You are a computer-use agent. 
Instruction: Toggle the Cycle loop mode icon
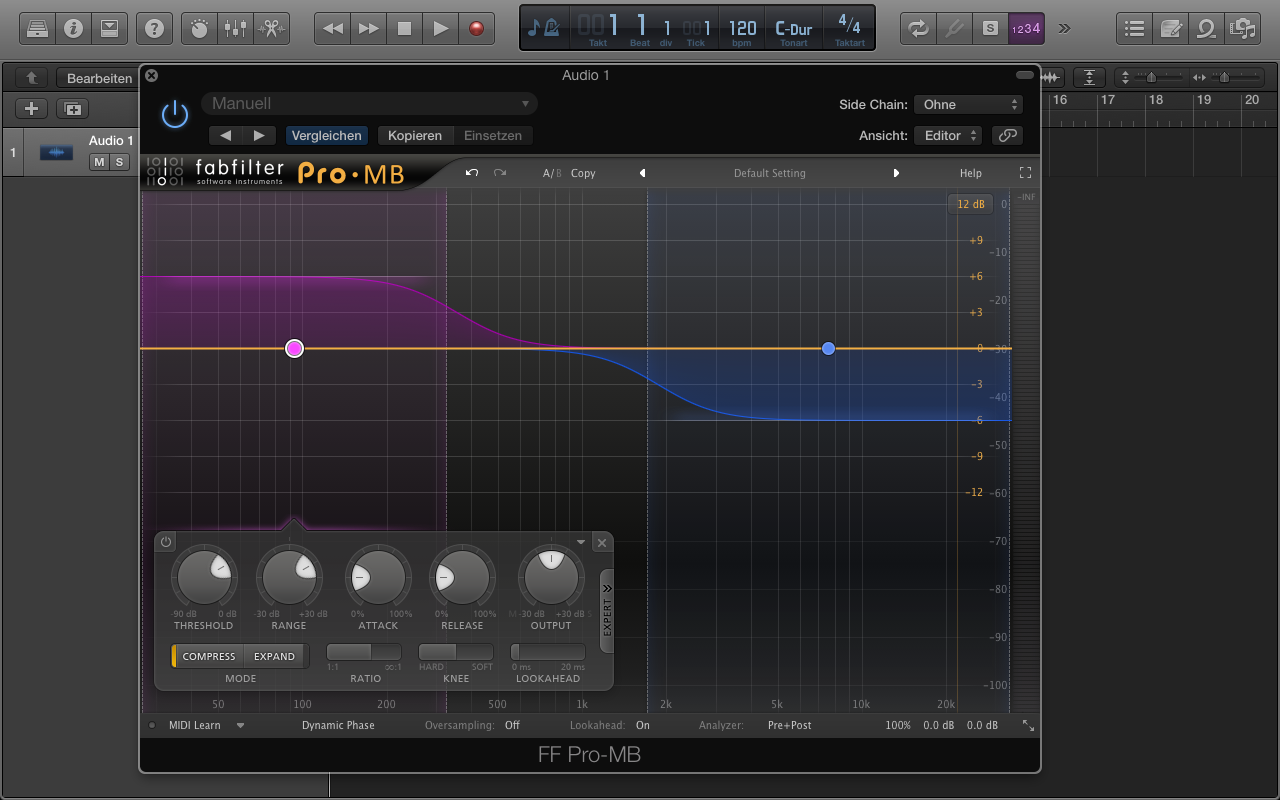click(x=918, y=29)
